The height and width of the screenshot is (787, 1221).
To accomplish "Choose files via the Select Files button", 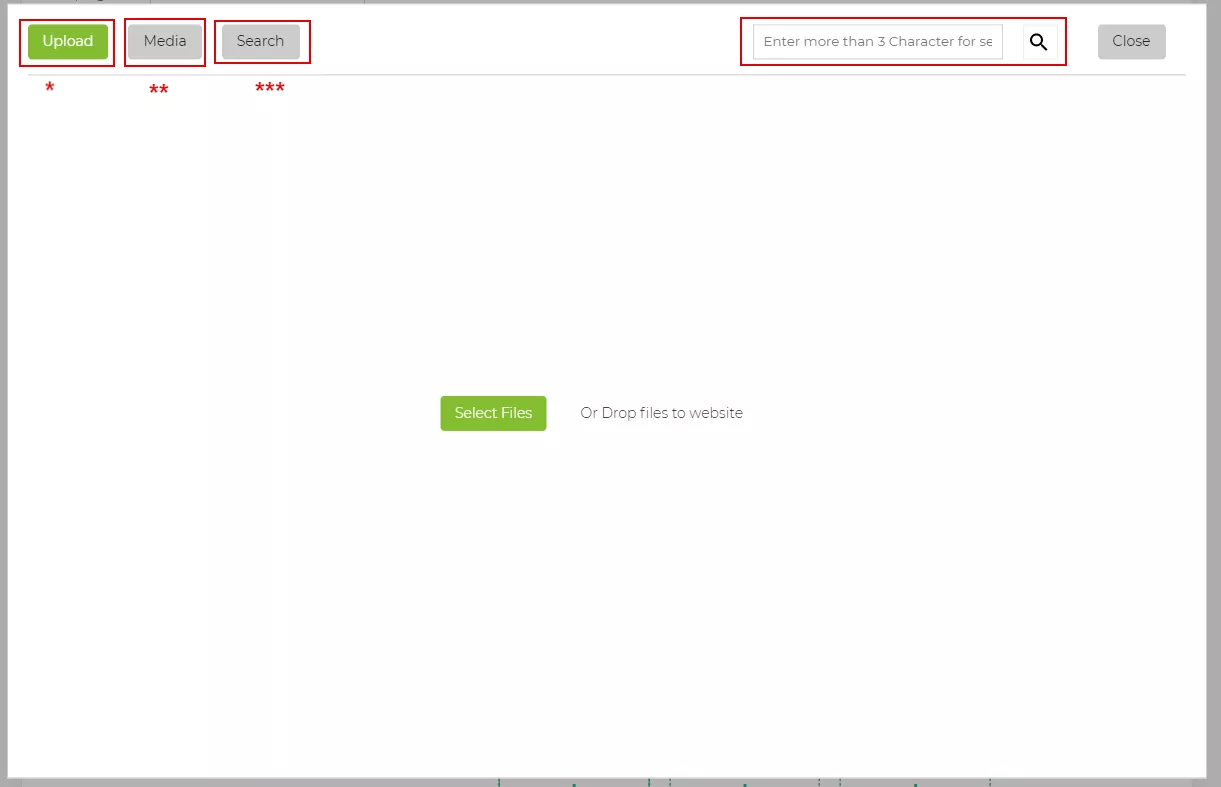I will (493, 413).
